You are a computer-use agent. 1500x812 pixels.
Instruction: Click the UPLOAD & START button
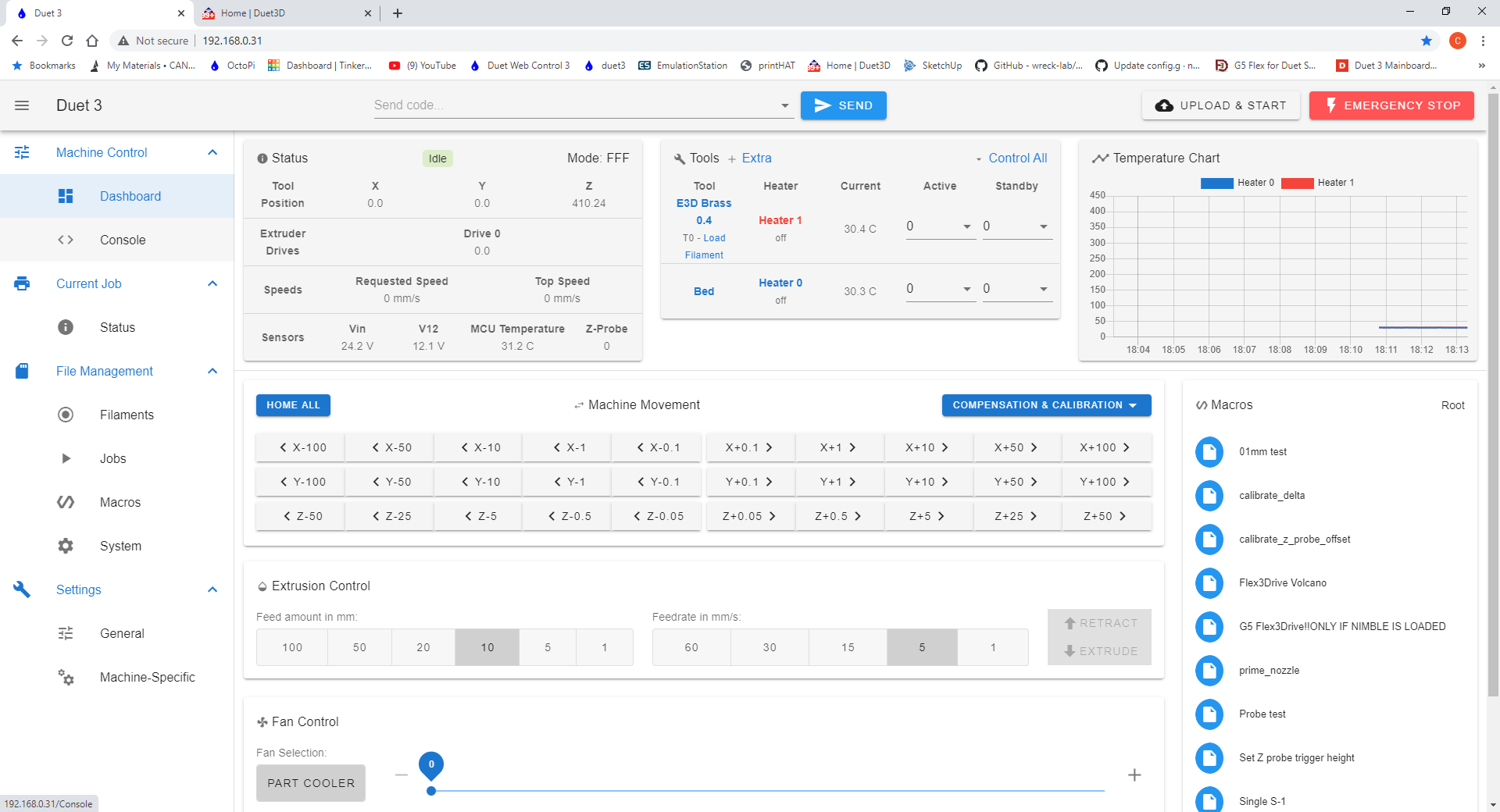pos(1221,105)
